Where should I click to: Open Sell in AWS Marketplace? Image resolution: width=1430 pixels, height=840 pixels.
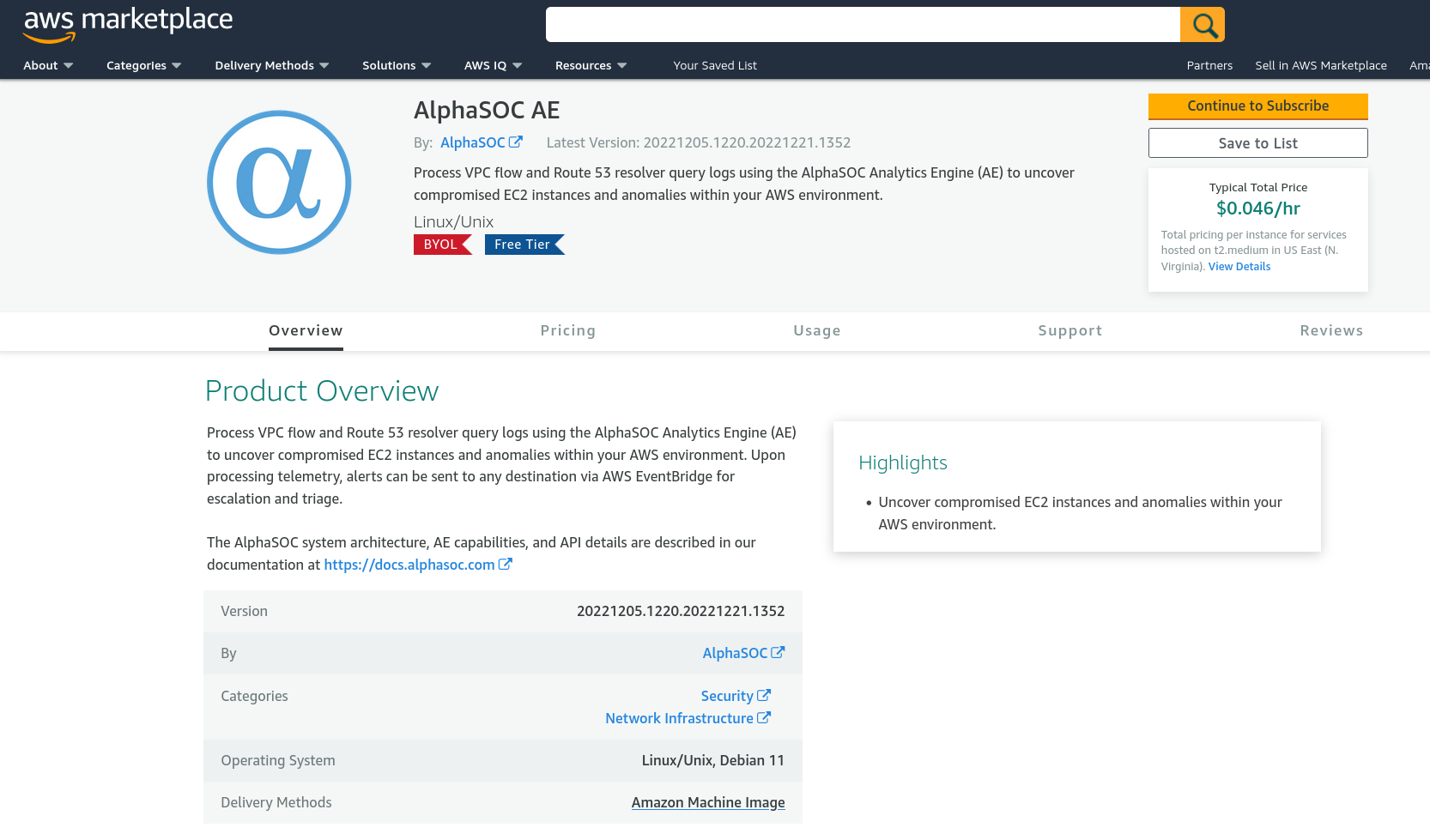[1321, 65]
